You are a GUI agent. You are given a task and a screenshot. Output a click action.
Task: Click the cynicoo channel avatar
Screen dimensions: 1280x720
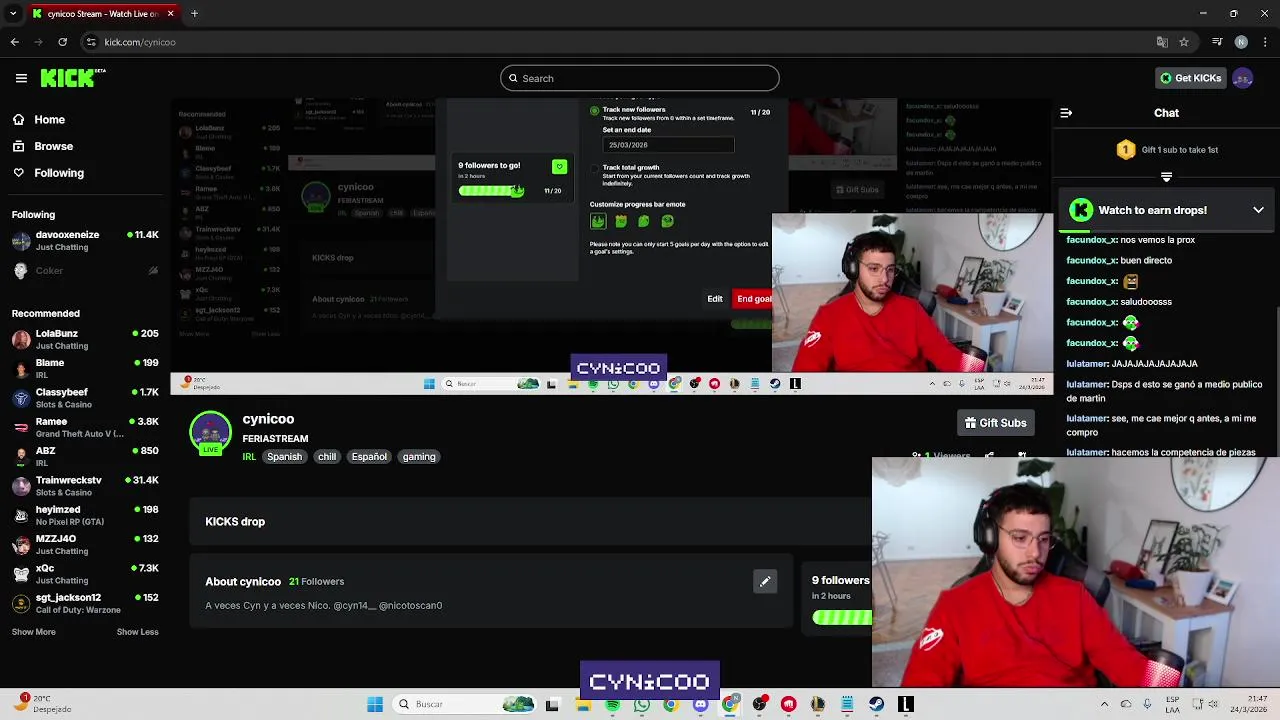pos(210,433)
